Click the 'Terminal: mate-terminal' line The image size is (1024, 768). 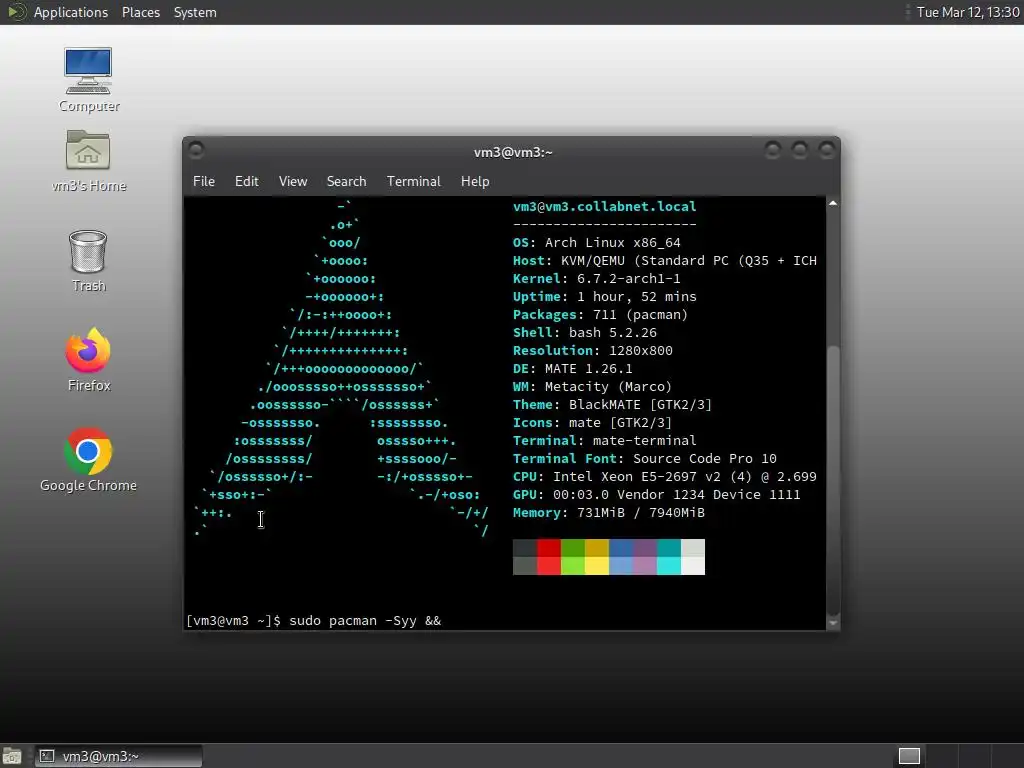[605, 440]
